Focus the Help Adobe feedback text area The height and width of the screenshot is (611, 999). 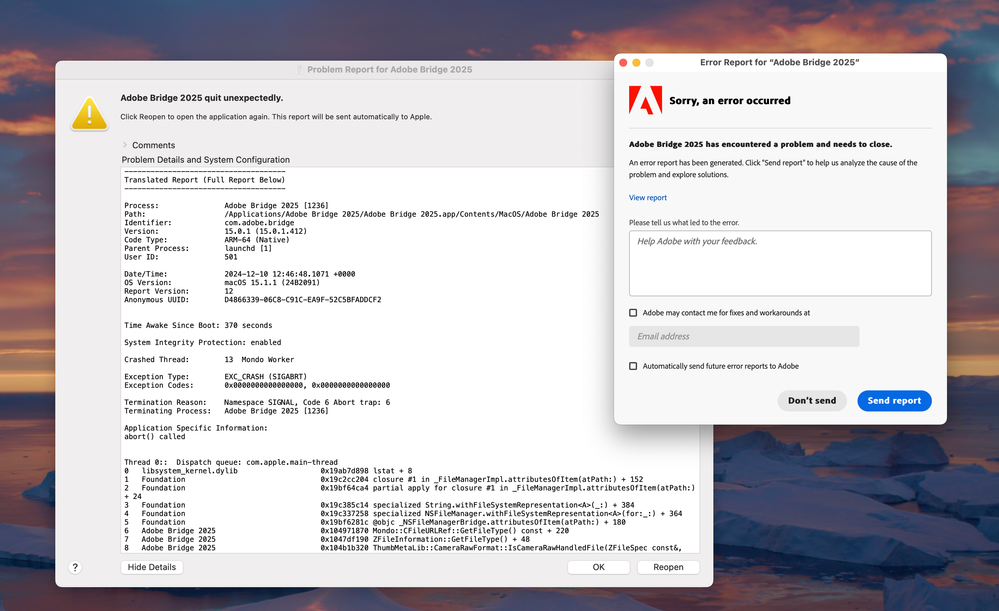coord(780,263)
